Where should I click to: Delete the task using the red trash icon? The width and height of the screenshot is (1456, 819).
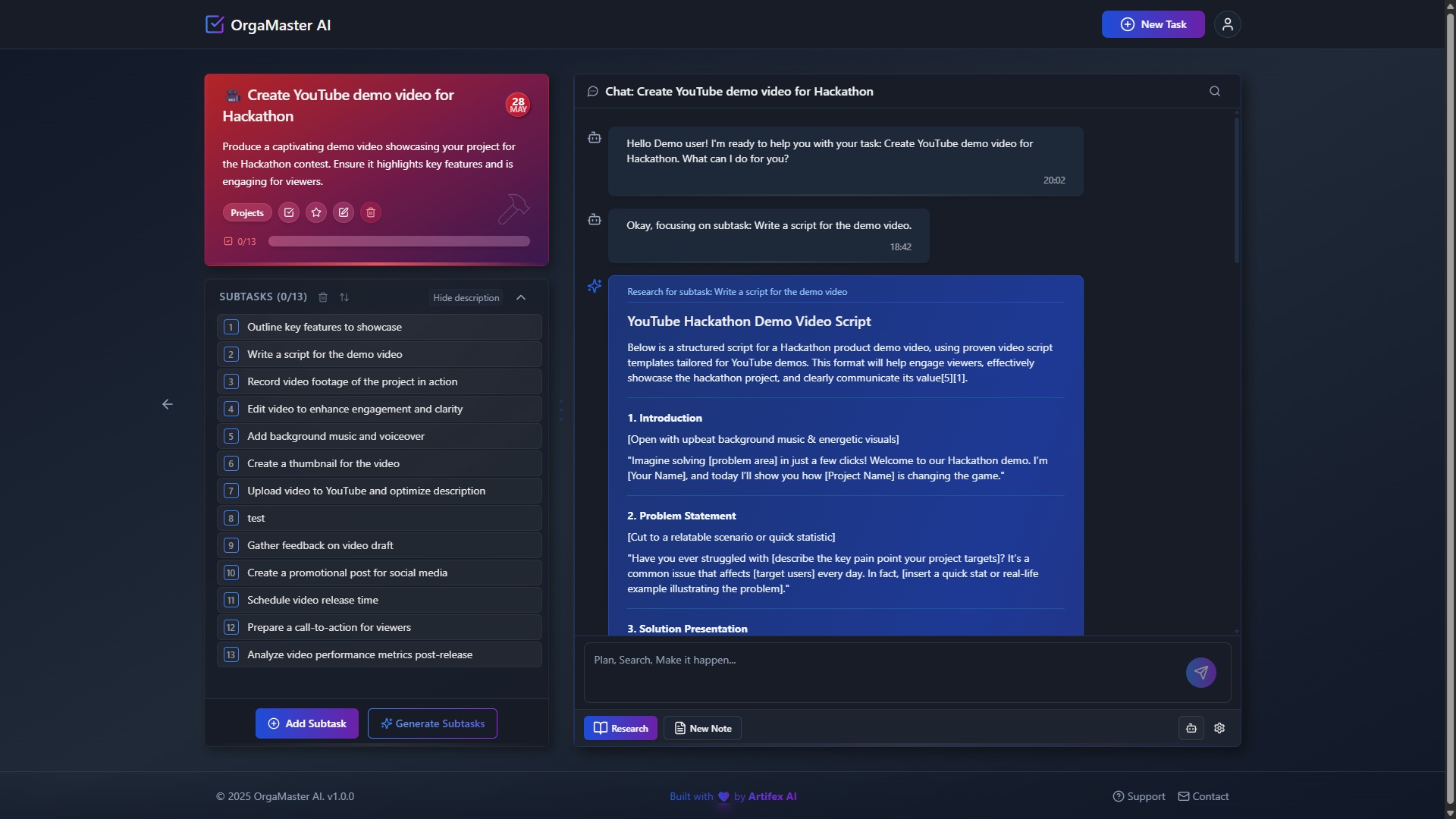371,212
